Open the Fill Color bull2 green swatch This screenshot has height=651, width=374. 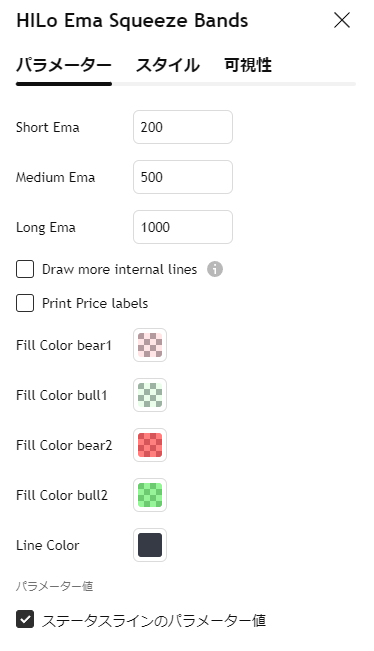[x=150, y=495]
